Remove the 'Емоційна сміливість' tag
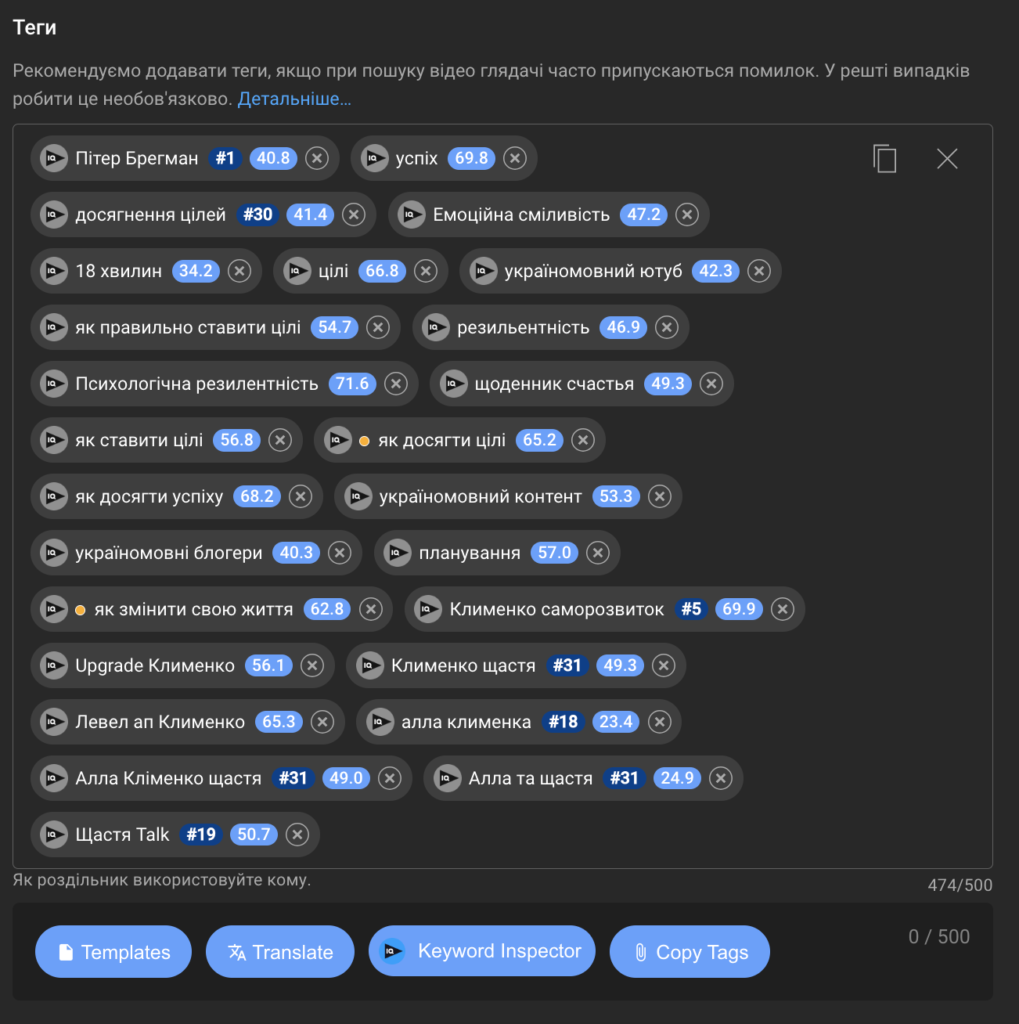Viewport: 1019px width, 1024px height. pyautogui.click(x=686, y=214)
